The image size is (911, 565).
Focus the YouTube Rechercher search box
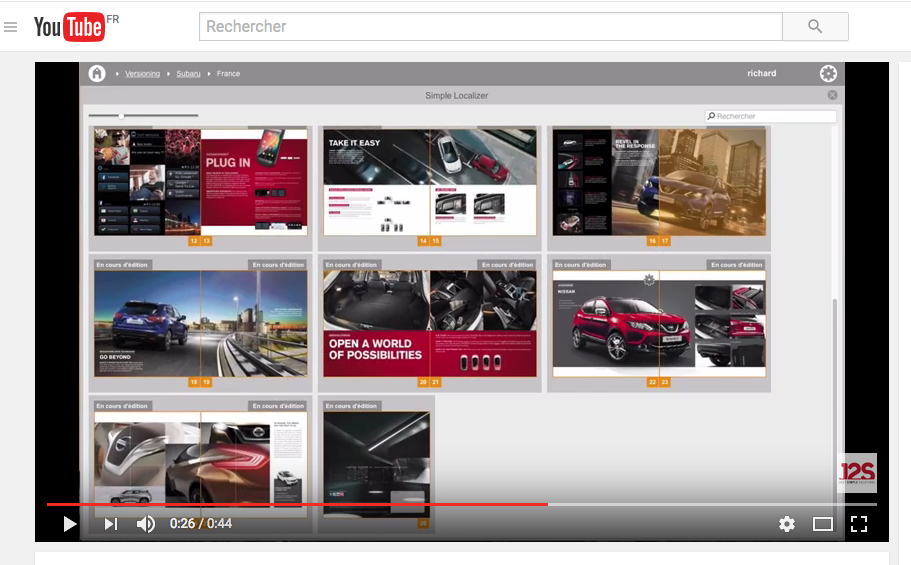pos(490,27)
